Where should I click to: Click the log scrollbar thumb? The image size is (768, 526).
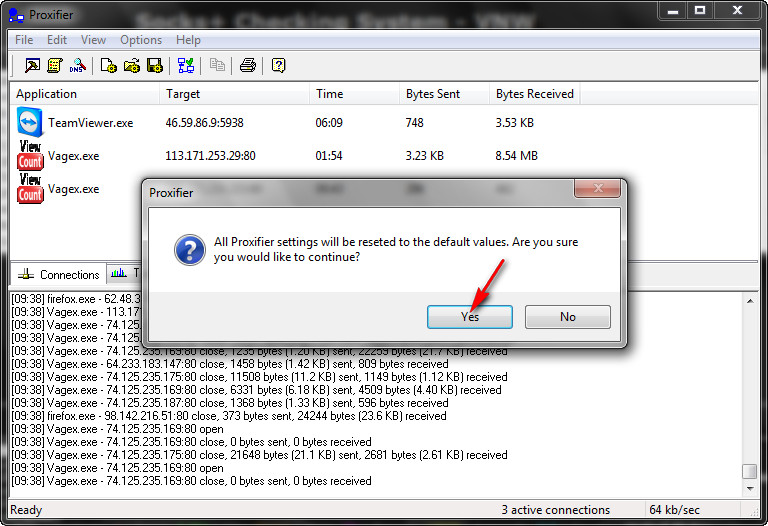(x=750, y=471)
